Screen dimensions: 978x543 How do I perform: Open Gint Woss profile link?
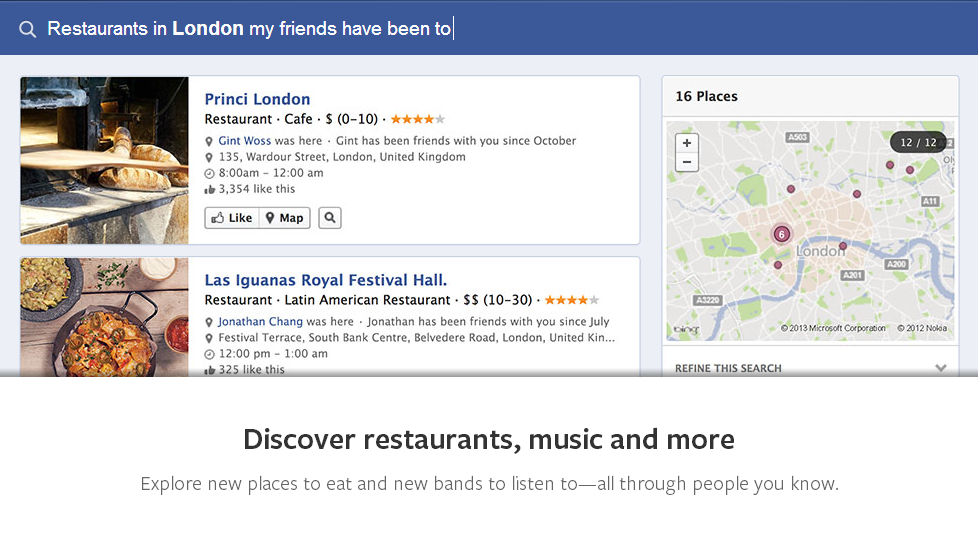coord(244,141)
